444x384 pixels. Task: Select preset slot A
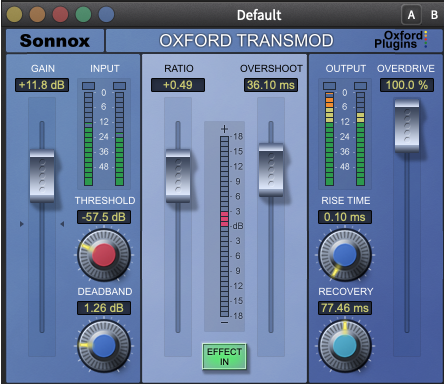(x=411, y=15)
